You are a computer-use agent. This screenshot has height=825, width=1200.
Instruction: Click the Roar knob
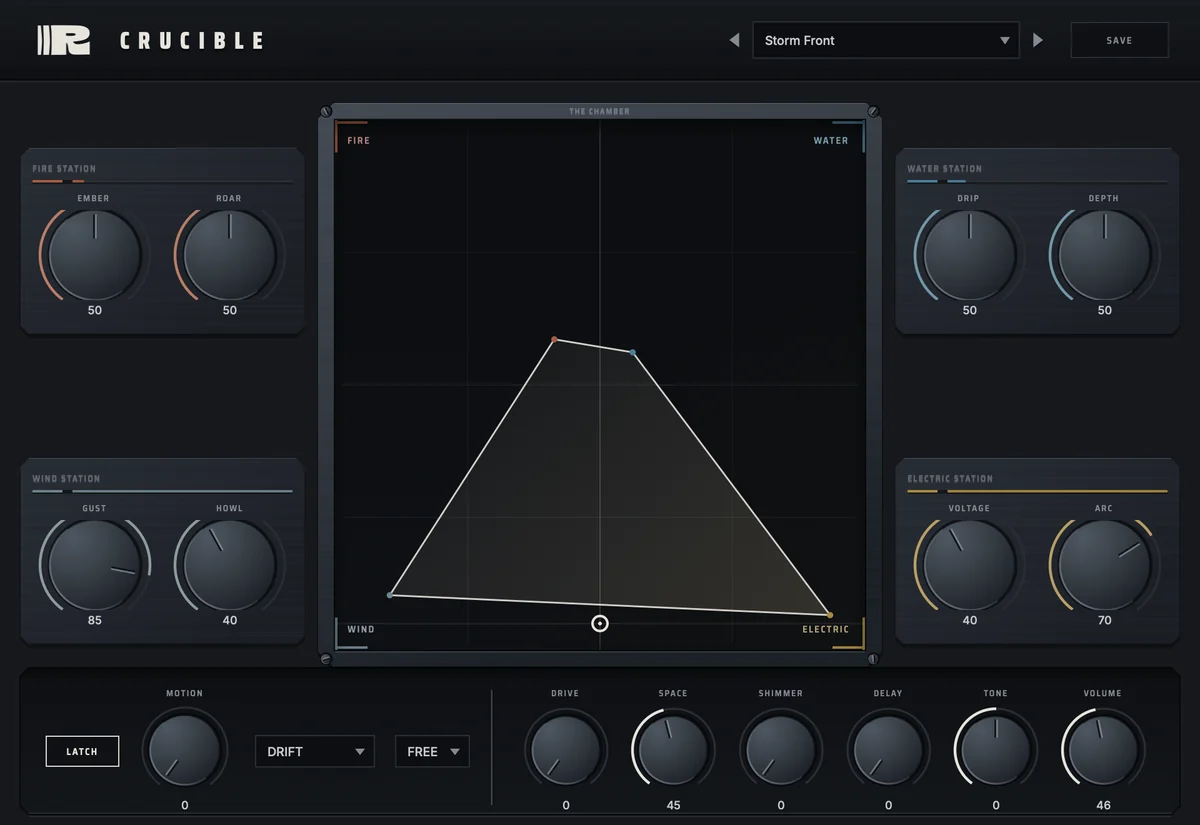[229, 255]
